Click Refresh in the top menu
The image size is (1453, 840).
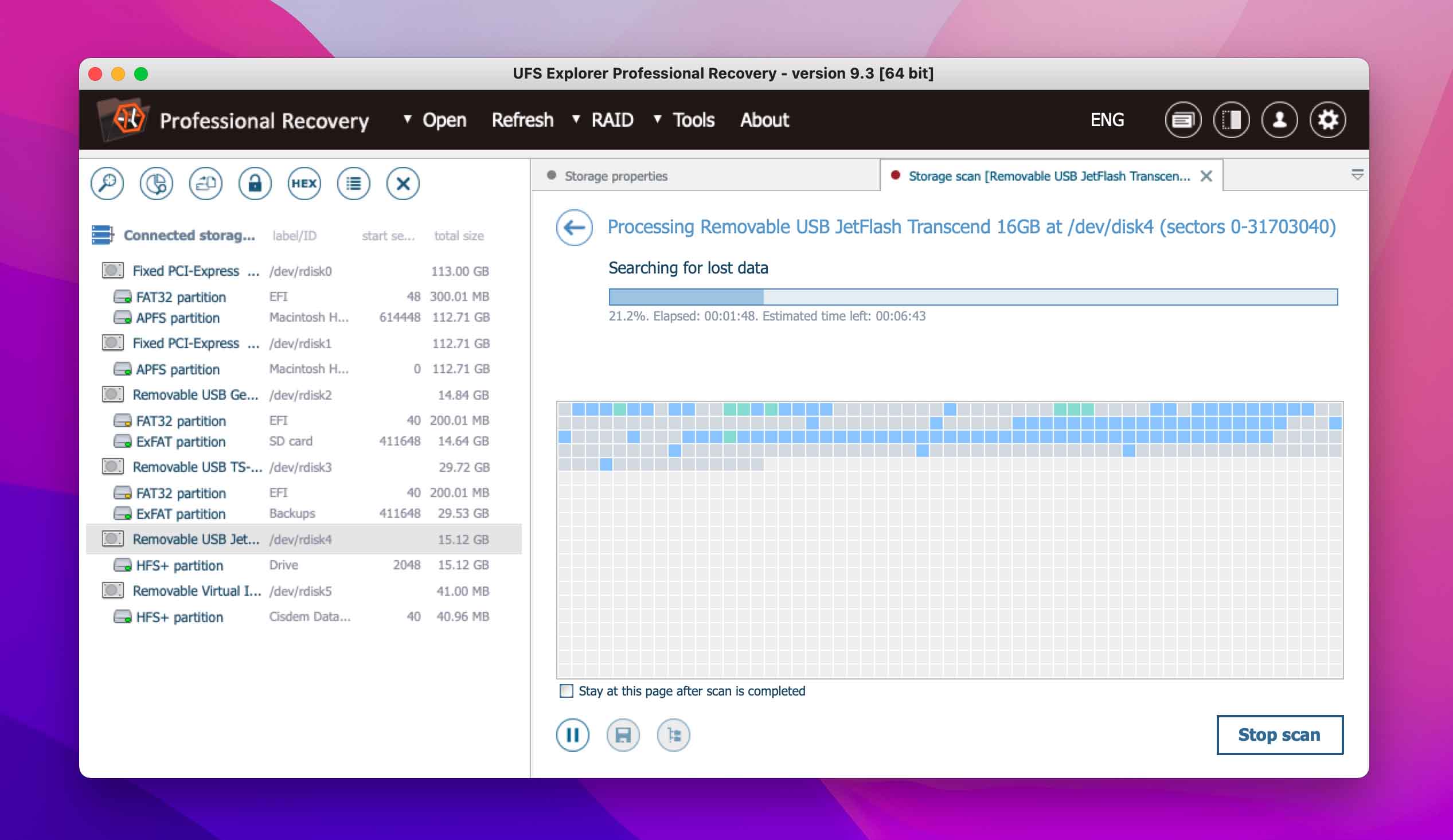(x=522, y=120)
